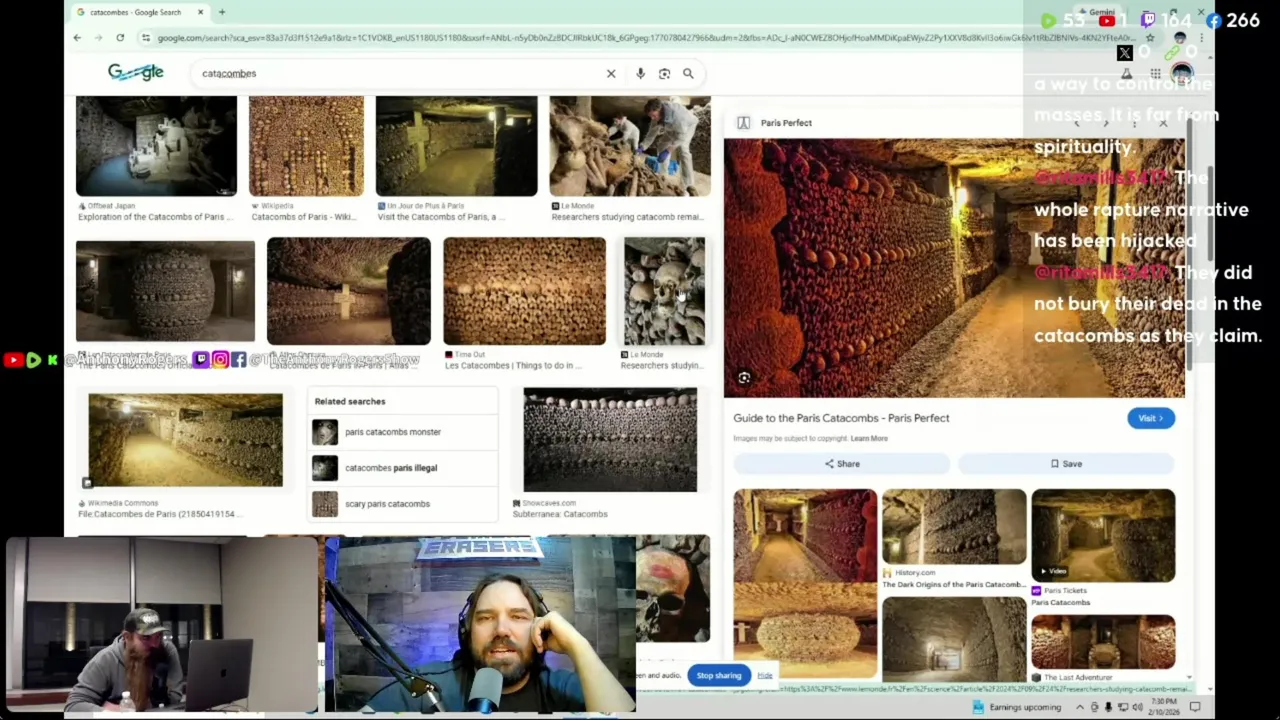Open the Time Out Les Catacombes thumbnail
This screenshot has width=1280, height=720.
click(524, 291)
